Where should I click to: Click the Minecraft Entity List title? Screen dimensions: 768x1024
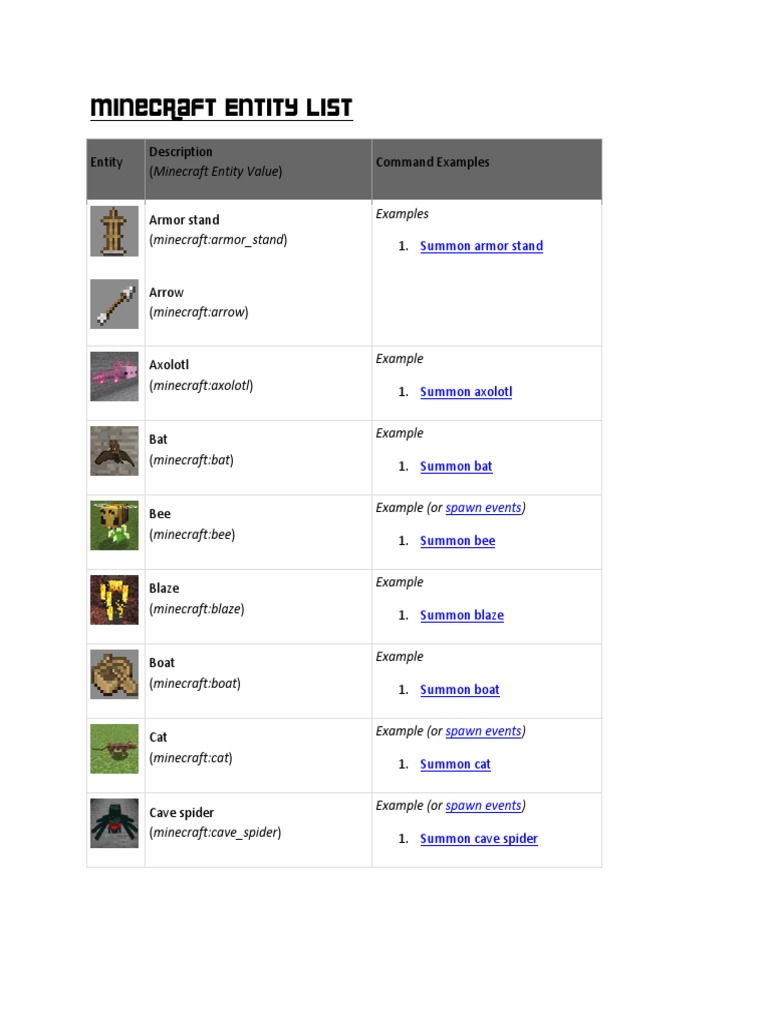(x=221, y=108)
